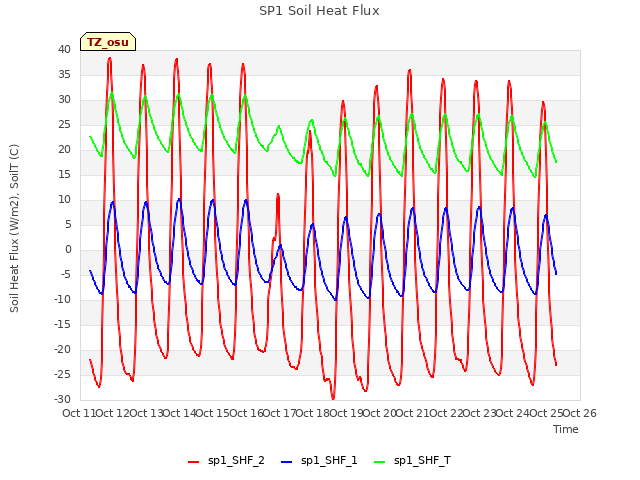
Task: Select the sp1_SHF_1 legend label
Action: tap(329, 460)
